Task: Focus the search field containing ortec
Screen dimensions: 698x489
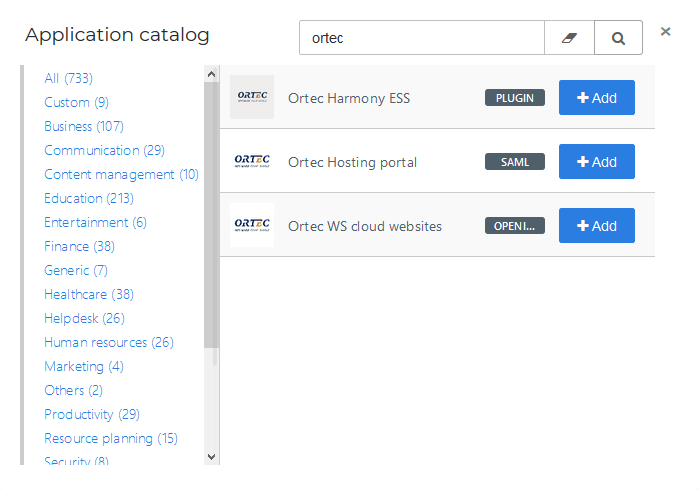Action: [422, 38]
